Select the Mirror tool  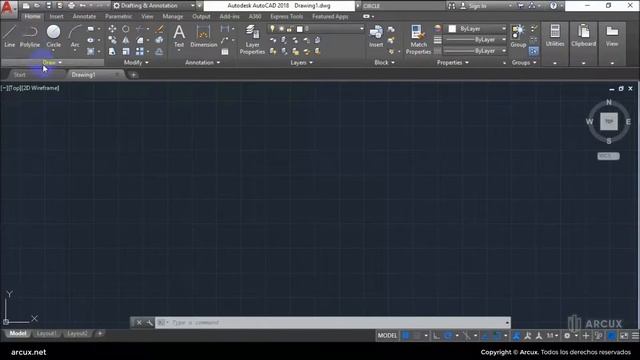point(126,40)
